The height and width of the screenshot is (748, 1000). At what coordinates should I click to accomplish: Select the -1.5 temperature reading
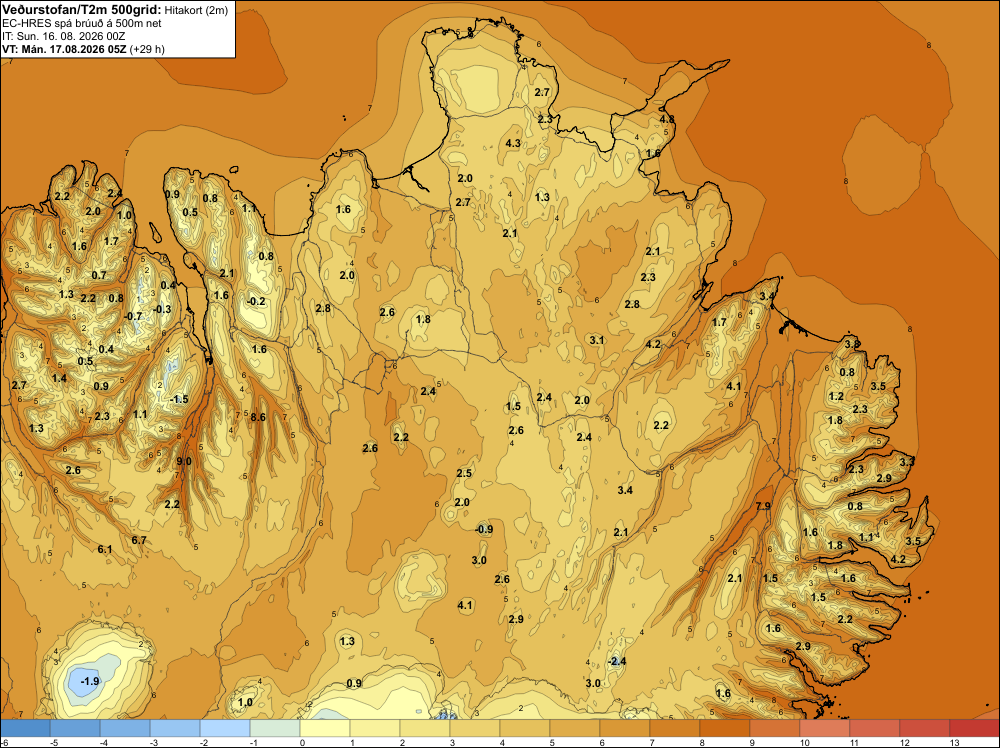click(x=179, y=399)
